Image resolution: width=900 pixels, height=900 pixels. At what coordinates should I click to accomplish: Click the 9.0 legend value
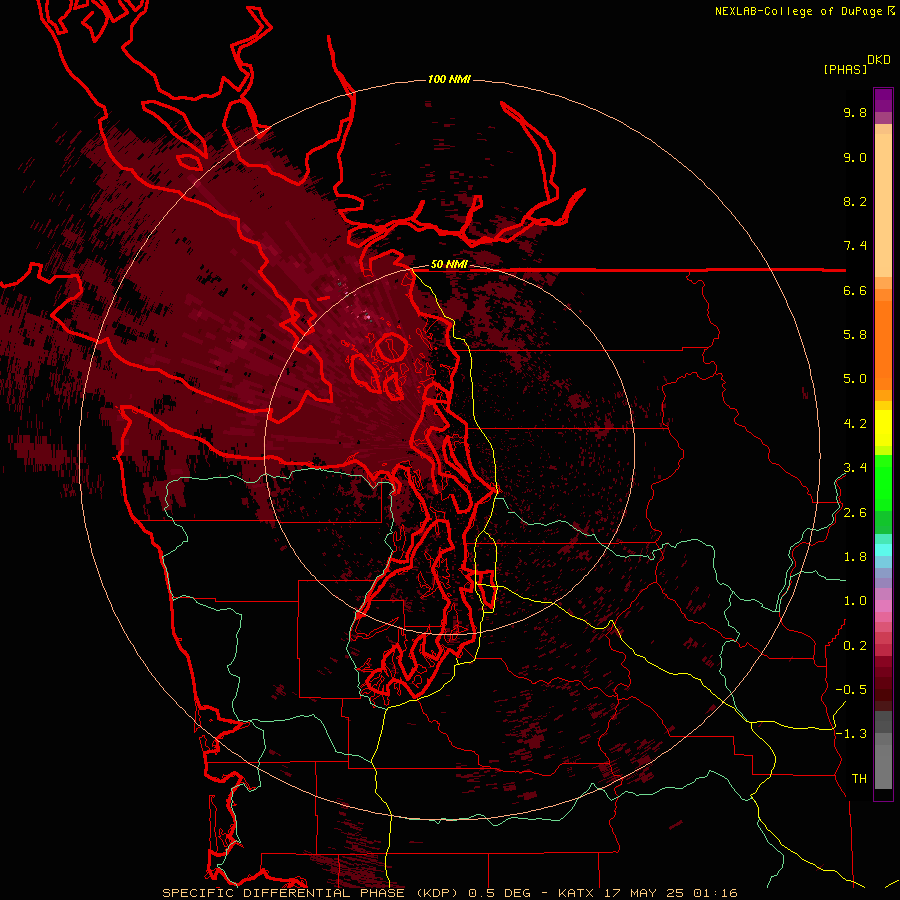[855, 157]
